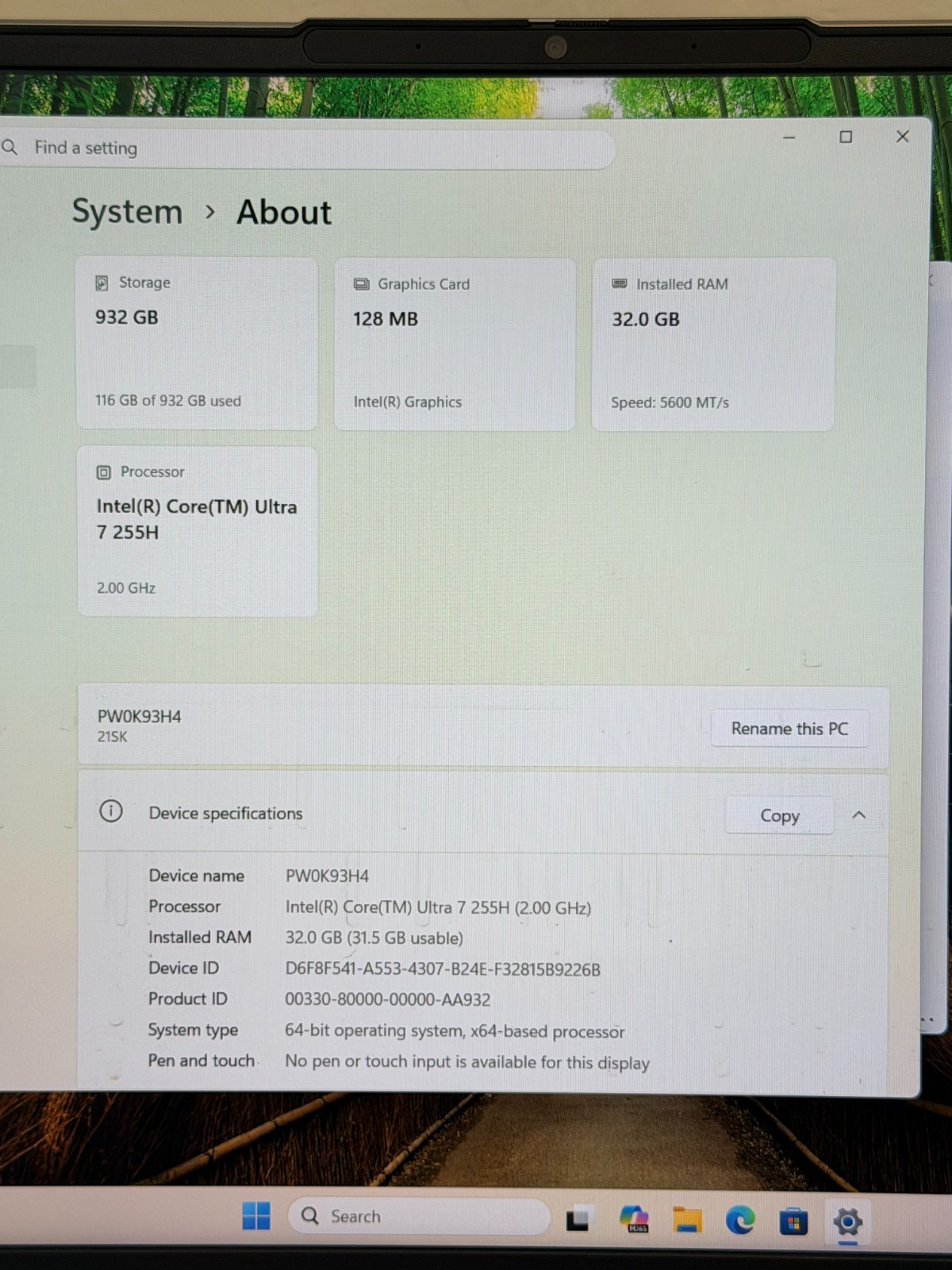Select 'Intel(R) Graphics' text

click(408, 402)
